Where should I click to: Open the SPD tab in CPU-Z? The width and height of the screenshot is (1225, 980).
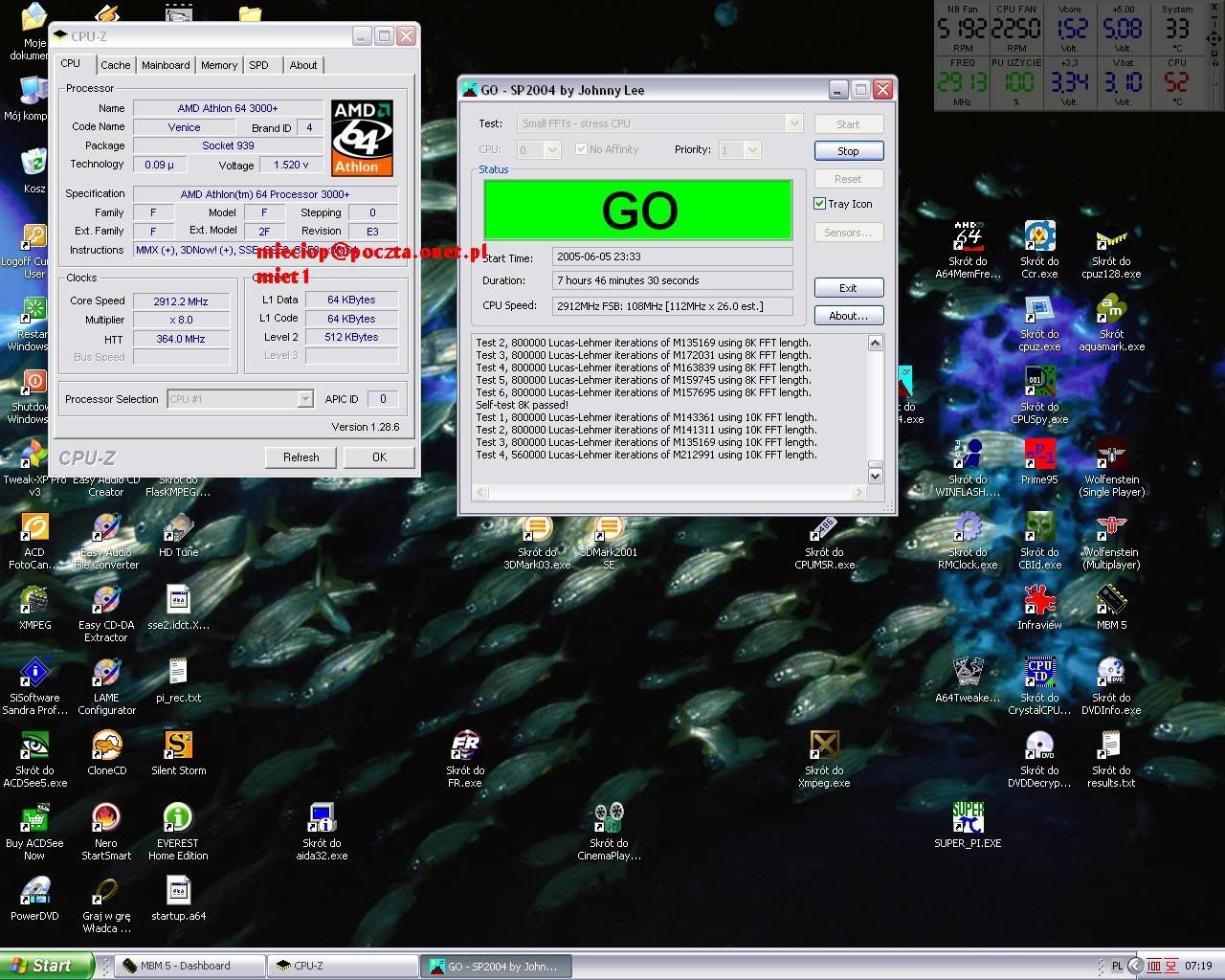coord(259,65)
